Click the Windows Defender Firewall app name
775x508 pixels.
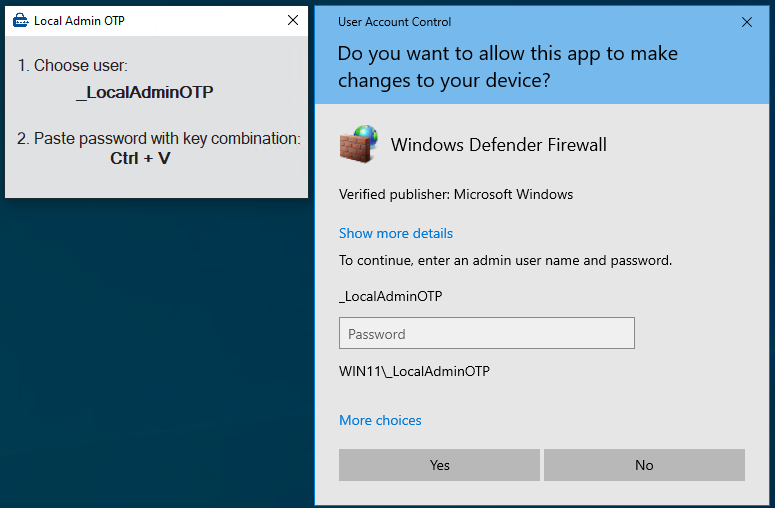pyautogui.click(x=499, y=145)
